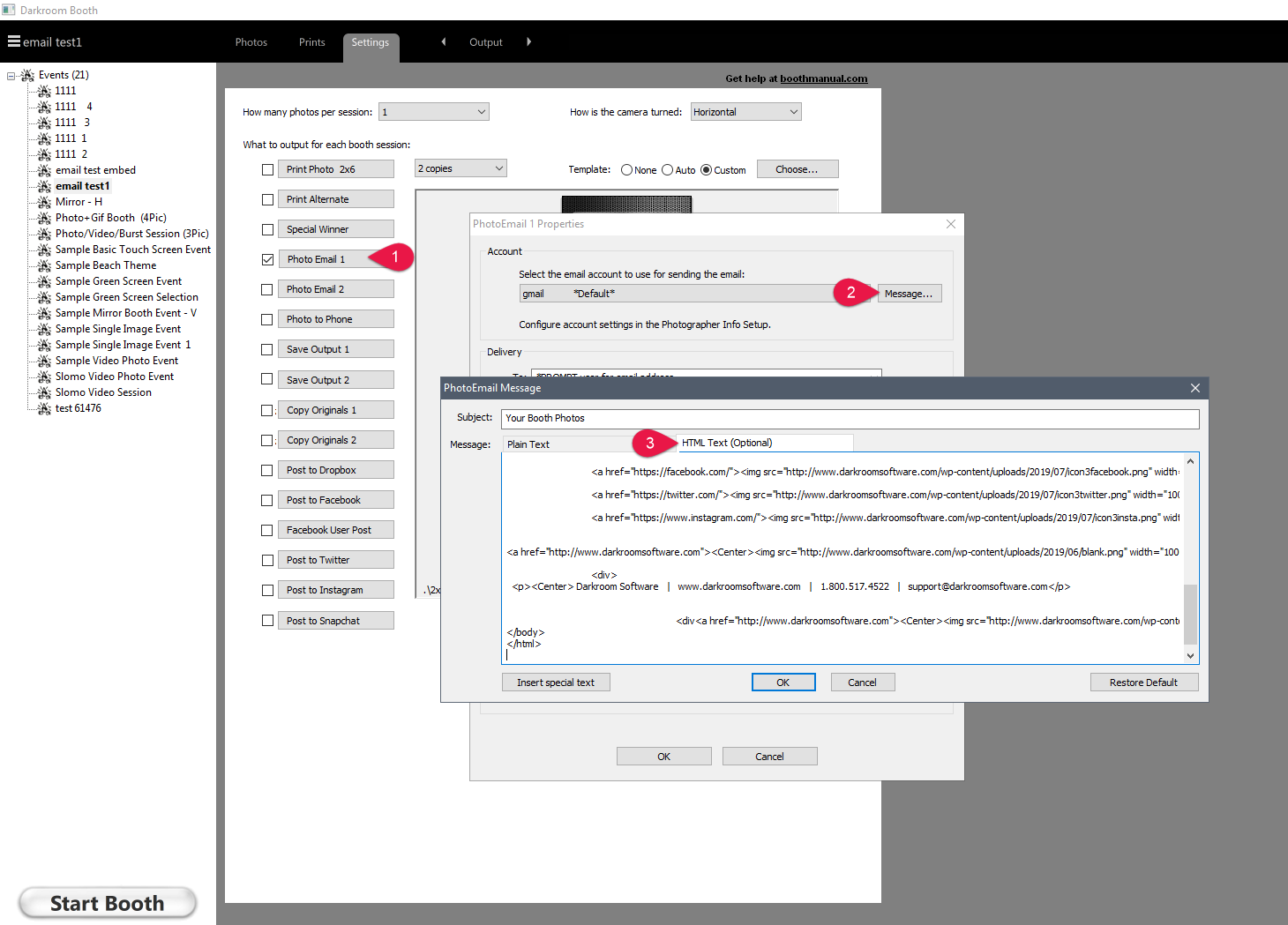1288x925 pixels.
Task: Enable the Post to Snapchat checkbox
Action: (x=267, y=621)
